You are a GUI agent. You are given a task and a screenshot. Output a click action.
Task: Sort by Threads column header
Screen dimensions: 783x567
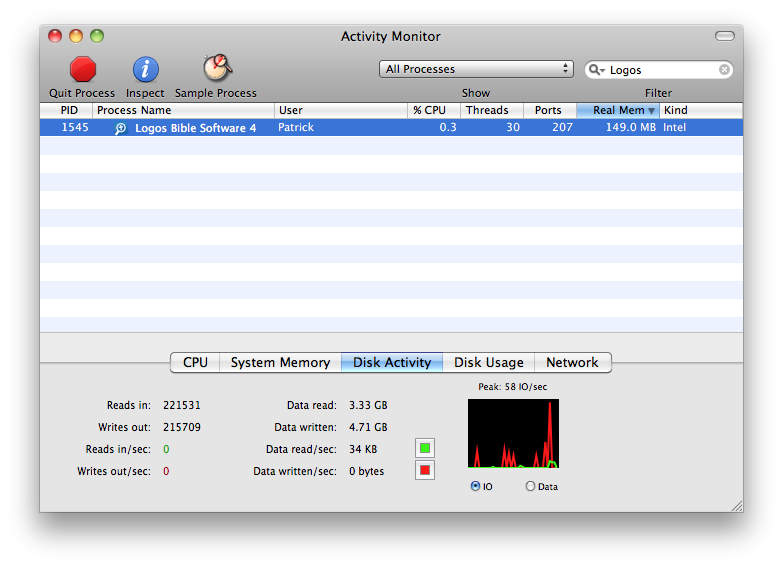(x=491, y=110)
